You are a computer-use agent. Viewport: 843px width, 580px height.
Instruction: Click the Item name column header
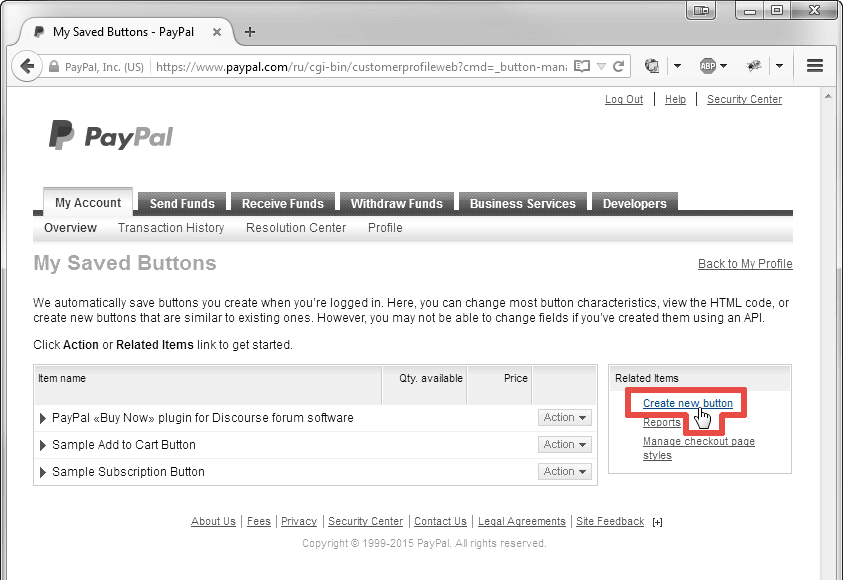point(208,384)
